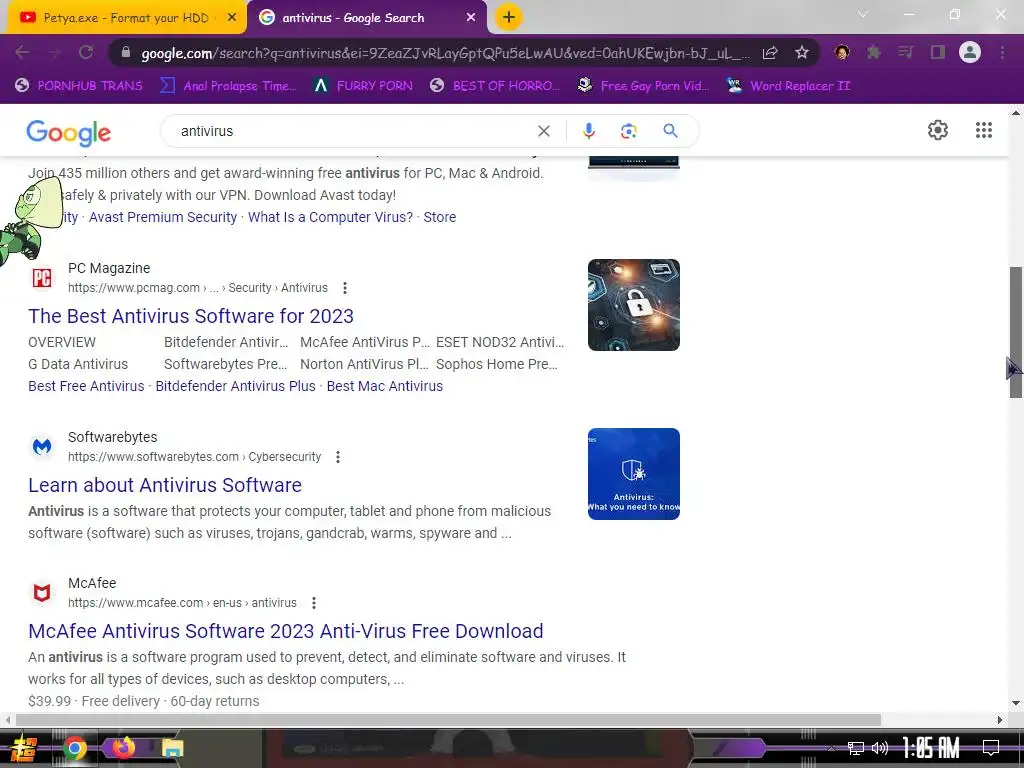The height and width of the screenshot is (768, 1024).
Task: Open the media control playlist icon
Action: [x=905, y=52]
